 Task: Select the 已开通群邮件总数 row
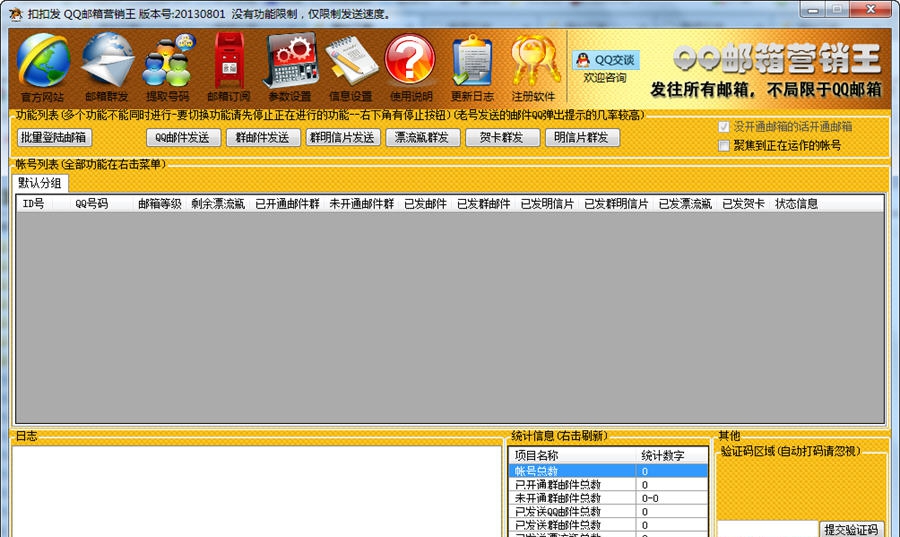608,485
